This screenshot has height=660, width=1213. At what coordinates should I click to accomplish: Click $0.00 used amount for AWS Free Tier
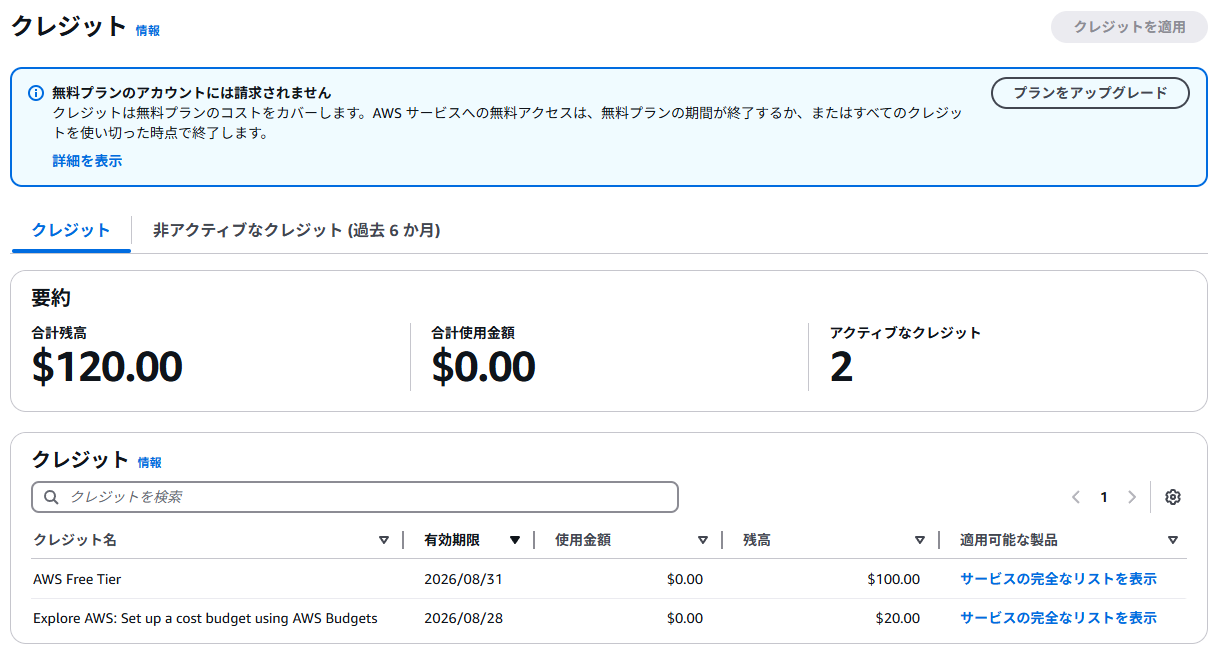pos(685,579)
